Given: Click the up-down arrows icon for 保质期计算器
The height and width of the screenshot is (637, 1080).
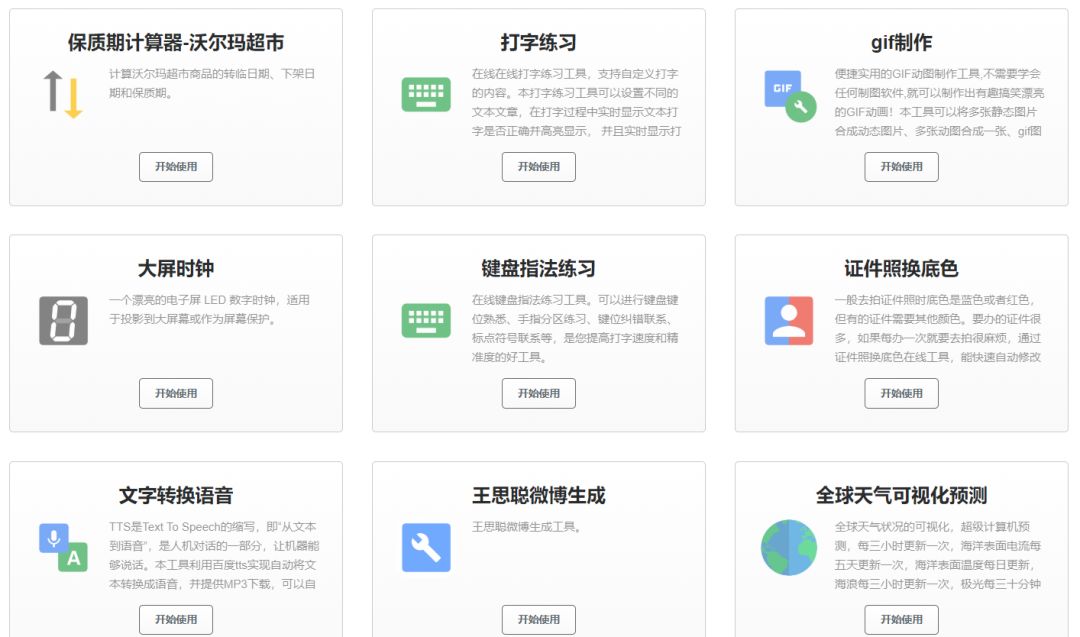Looking at the screenshot, I should 63,95.
